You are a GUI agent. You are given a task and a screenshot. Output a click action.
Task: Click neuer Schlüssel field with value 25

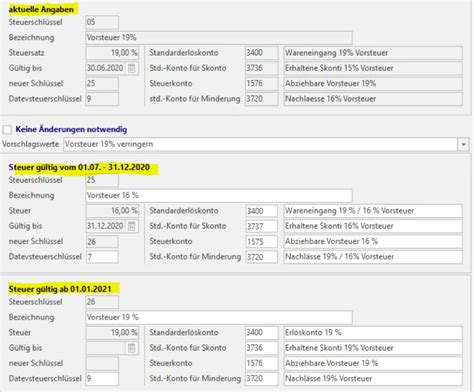click(102, 84)
